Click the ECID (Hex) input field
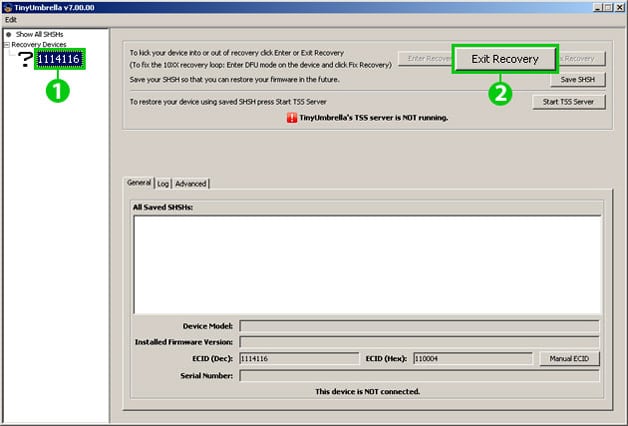628x426 pixels. coord(473,359)
